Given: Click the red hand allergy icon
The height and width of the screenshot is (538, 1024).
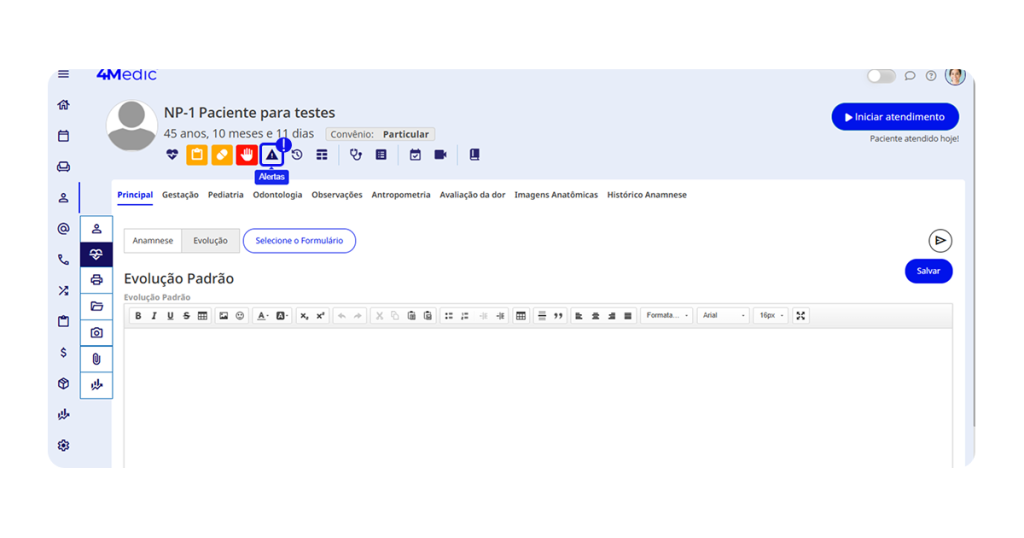Looking at the screenshot, I should coord(247,155).
